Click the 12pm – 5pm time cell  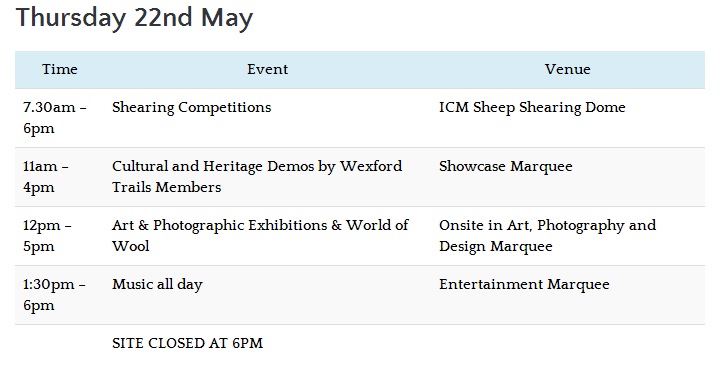pos(47,236)
